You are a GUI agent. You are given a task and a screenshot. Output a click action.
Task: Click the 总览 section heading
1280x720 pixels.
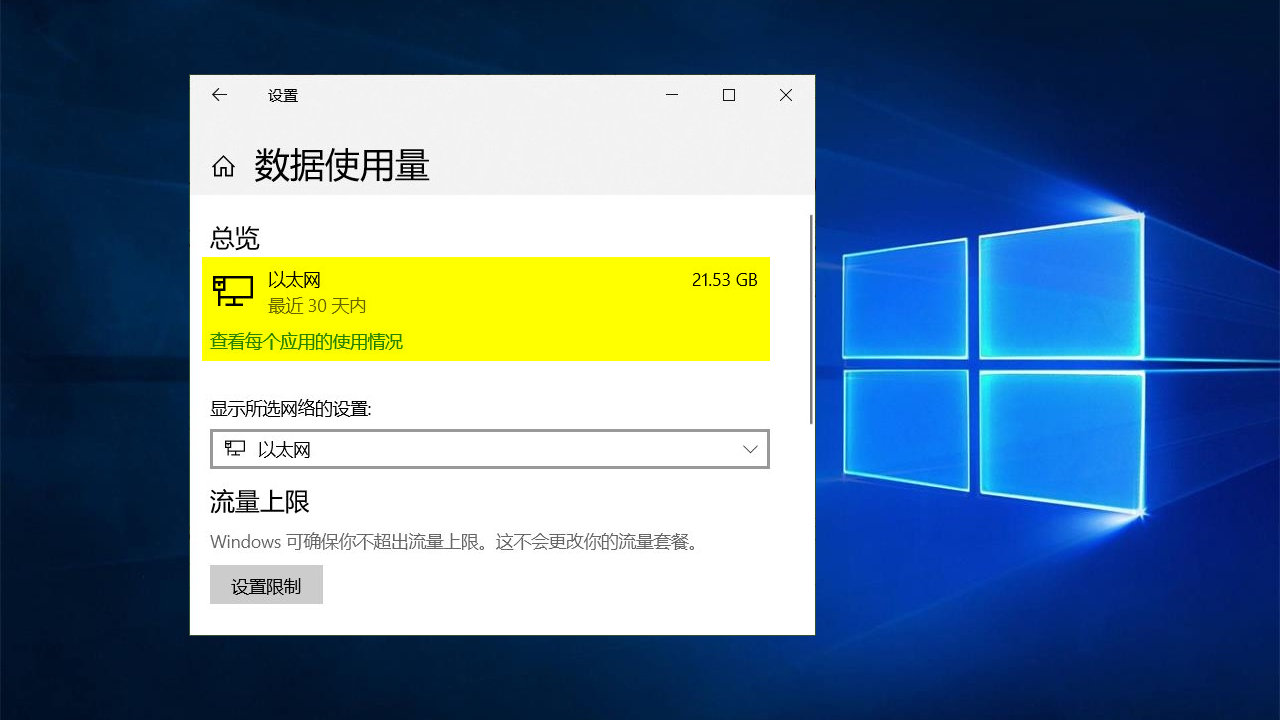233,238
